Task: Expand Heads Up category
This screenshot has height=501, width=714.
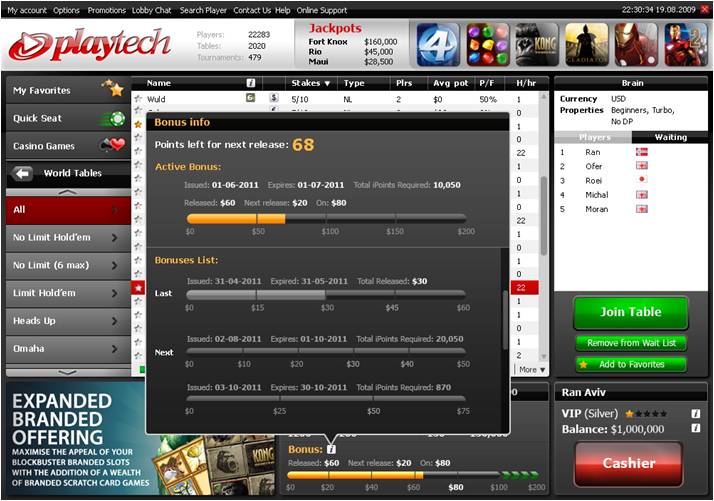Action: [114, 321]
